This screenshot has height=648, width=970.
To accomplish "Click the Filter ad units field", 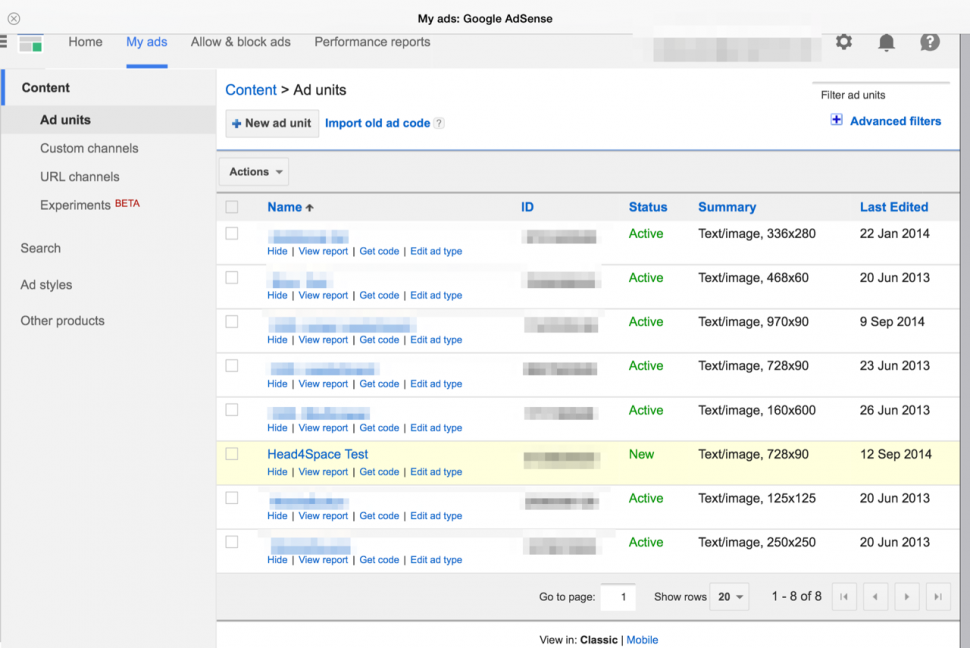I will click(880, 95).
